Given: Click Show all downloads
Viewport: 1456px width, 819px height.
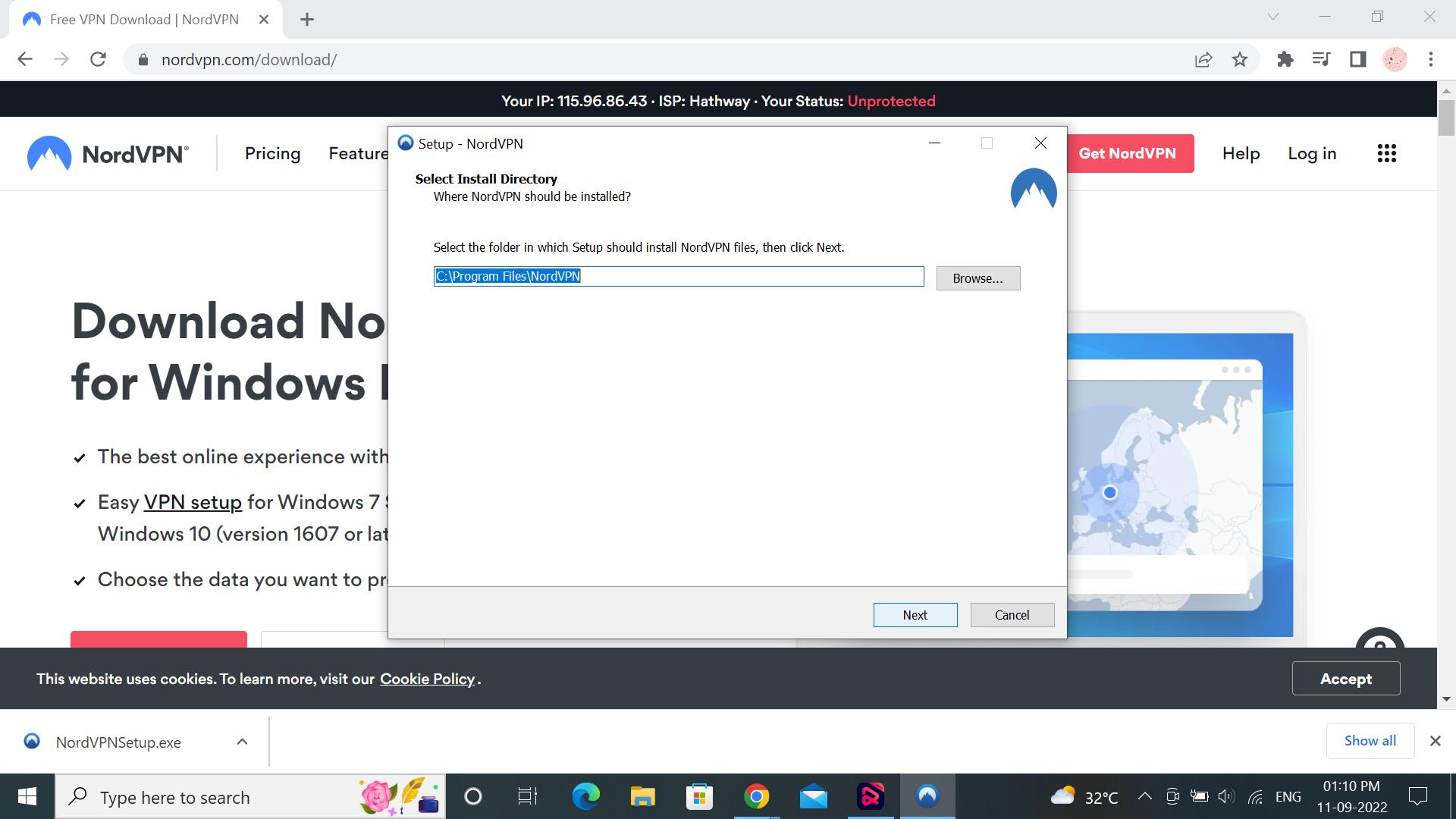Looking at the screenshot, I should (x=1370, y=741).
